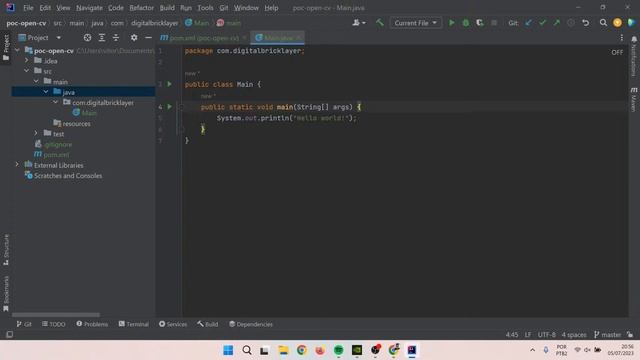Collapse the main folder node
The width and height of the screenshot is (640, 360).
36,81
